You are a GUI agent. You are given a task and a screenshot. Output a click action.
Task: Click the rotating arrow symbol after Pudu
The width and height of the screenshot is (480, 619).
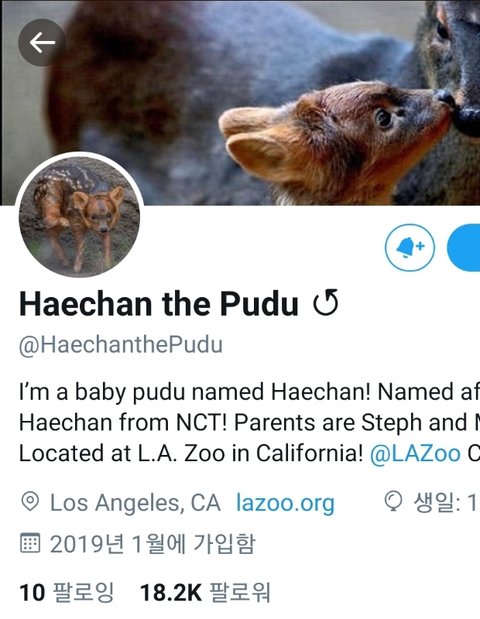326,303
